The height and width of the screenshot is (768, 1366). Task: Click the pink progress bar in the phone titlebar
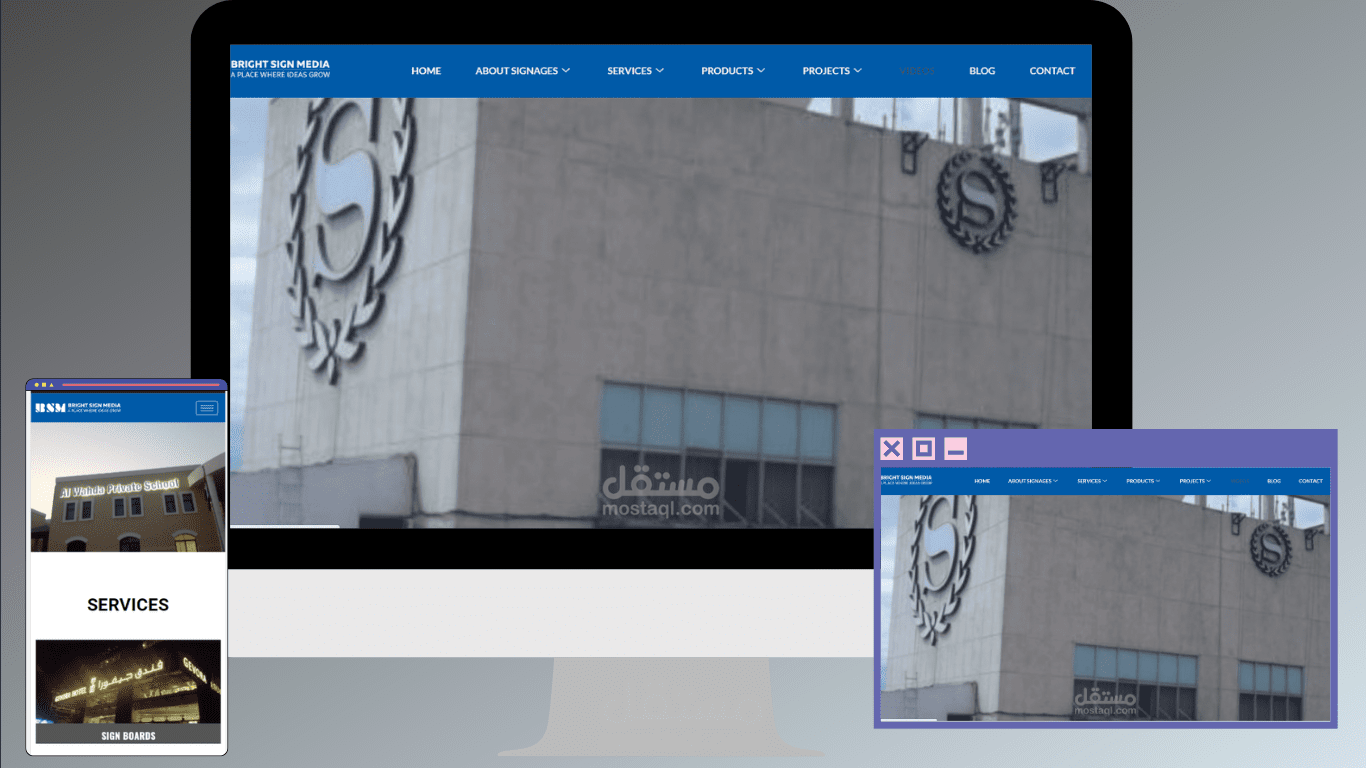coord(140,384)
